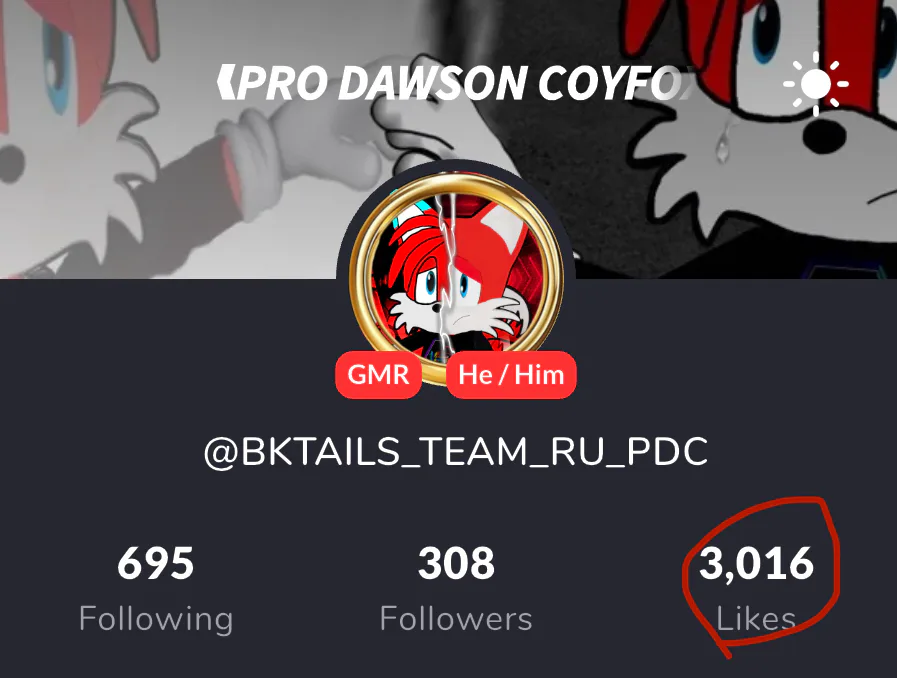Tap the GMR badge
The height and width of the screenshot is (678, 897).
click(379, 375)
